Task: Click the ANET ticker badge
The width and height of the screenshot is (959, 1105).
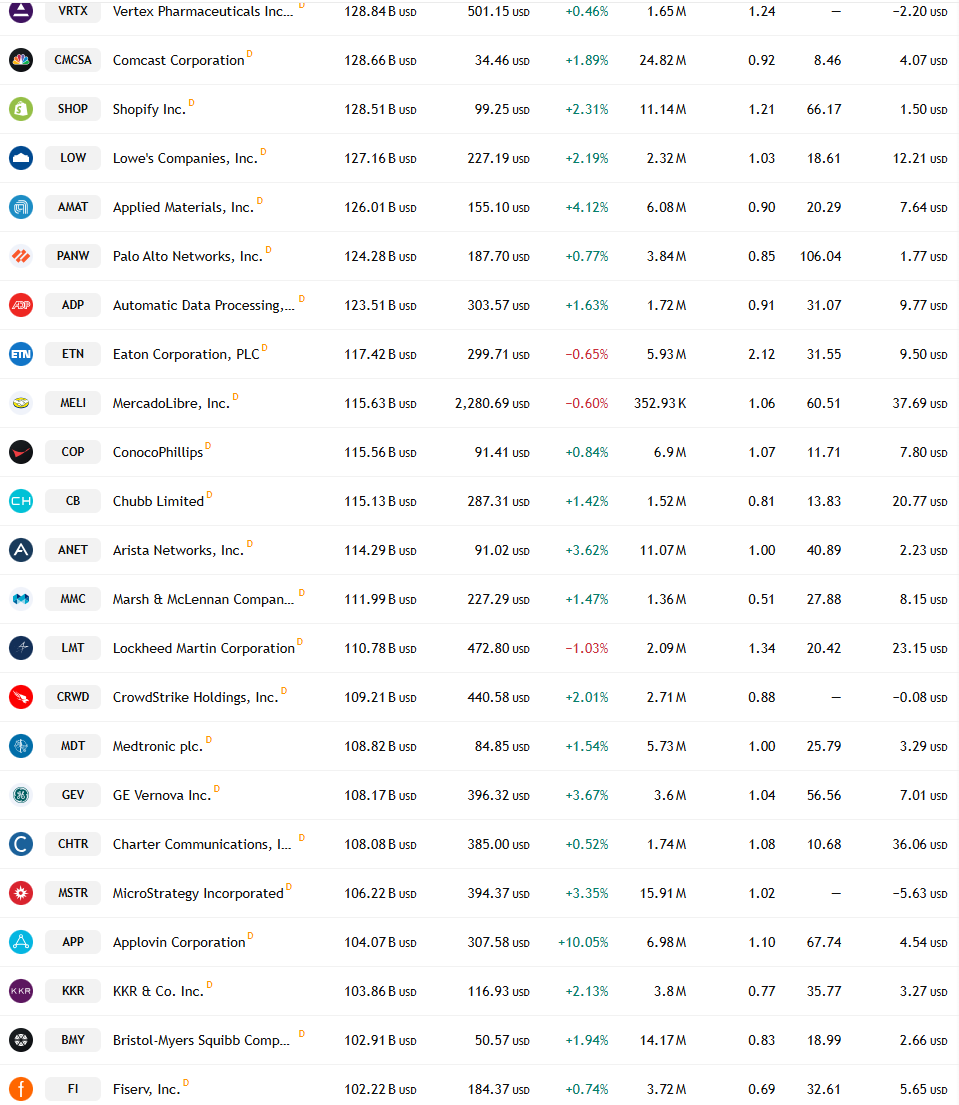Action: tap(73, 550)
